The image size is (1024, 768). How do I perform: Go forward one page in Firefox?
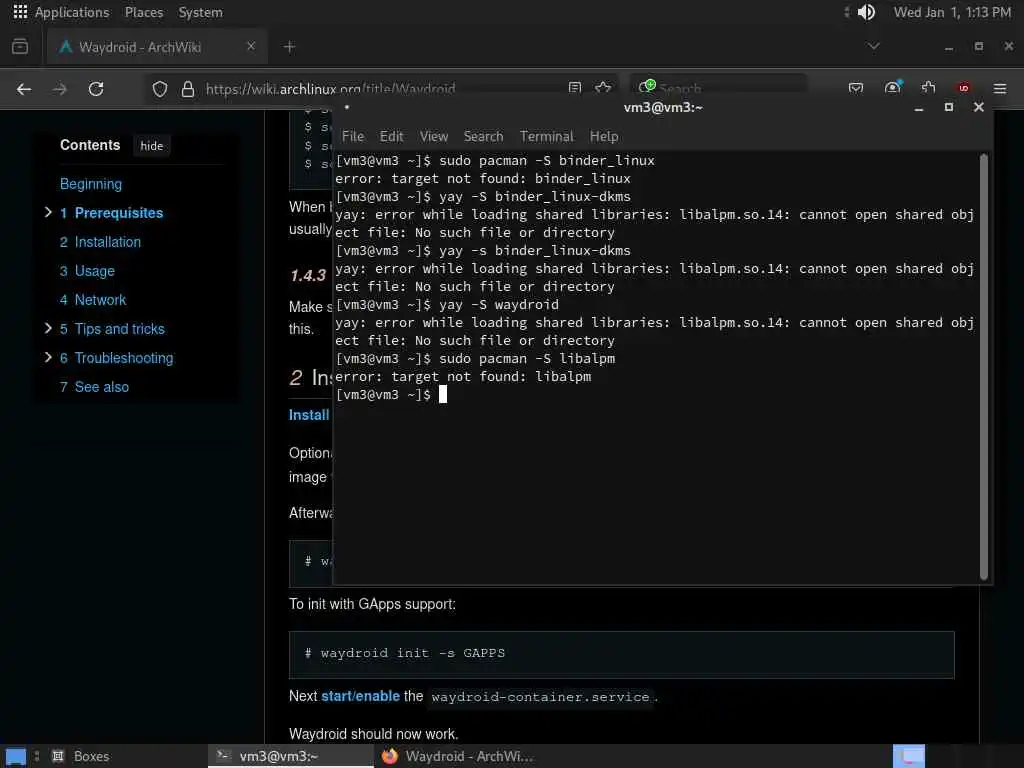pos(59,89)
